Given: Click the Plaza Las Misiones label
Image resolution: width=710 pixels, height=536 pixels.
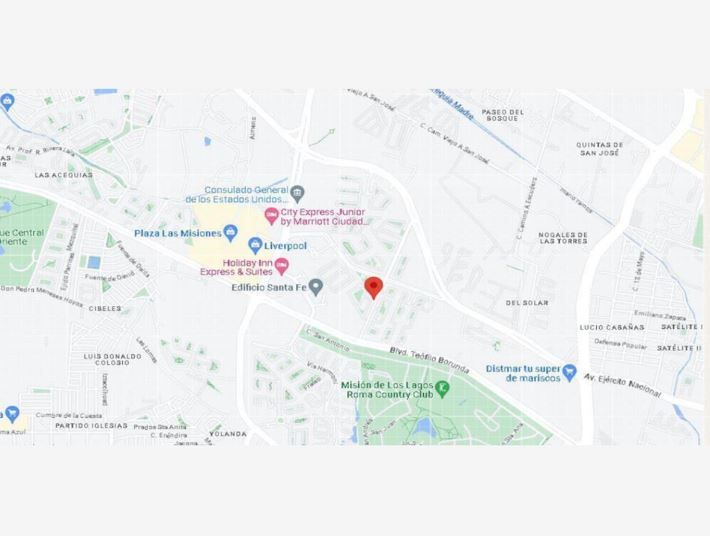Looking at the screenshot, I should (x=178, y=234).
